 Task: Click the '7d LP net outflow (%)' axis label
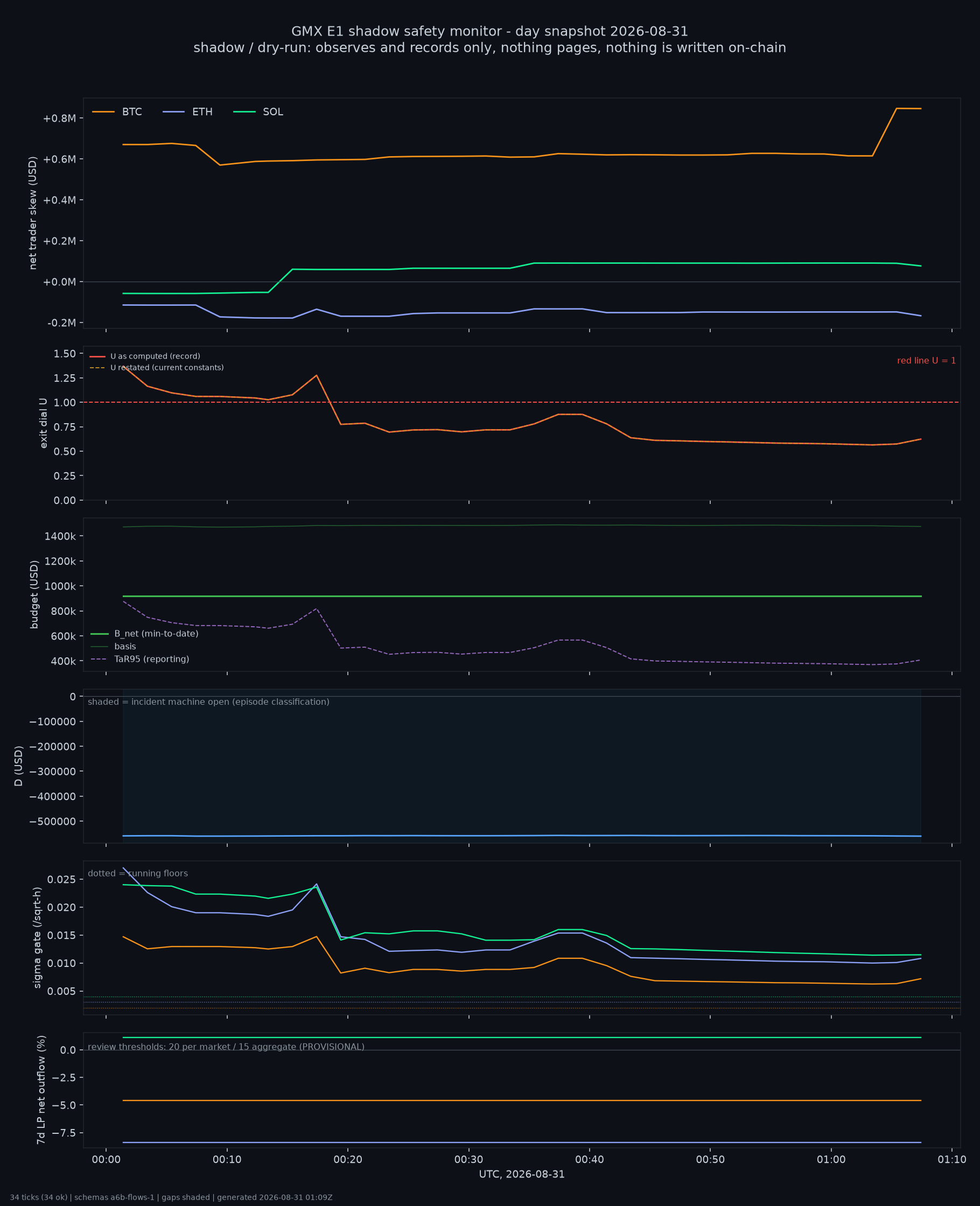(x=40, y=1090)
